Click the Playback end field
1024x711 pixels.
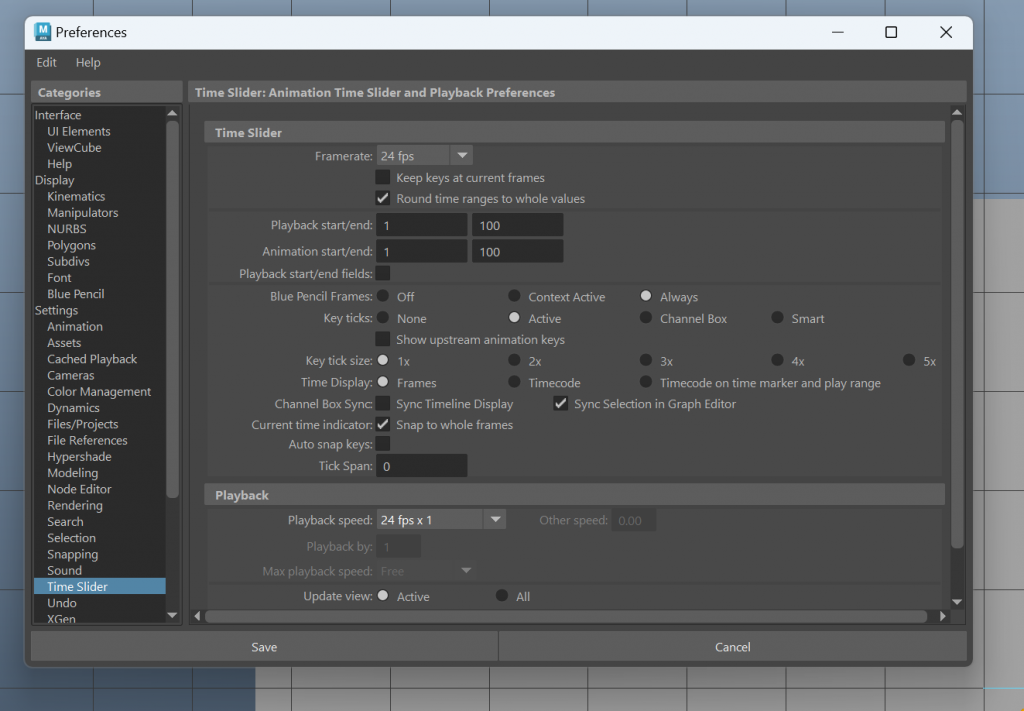[x=518, y=225]
